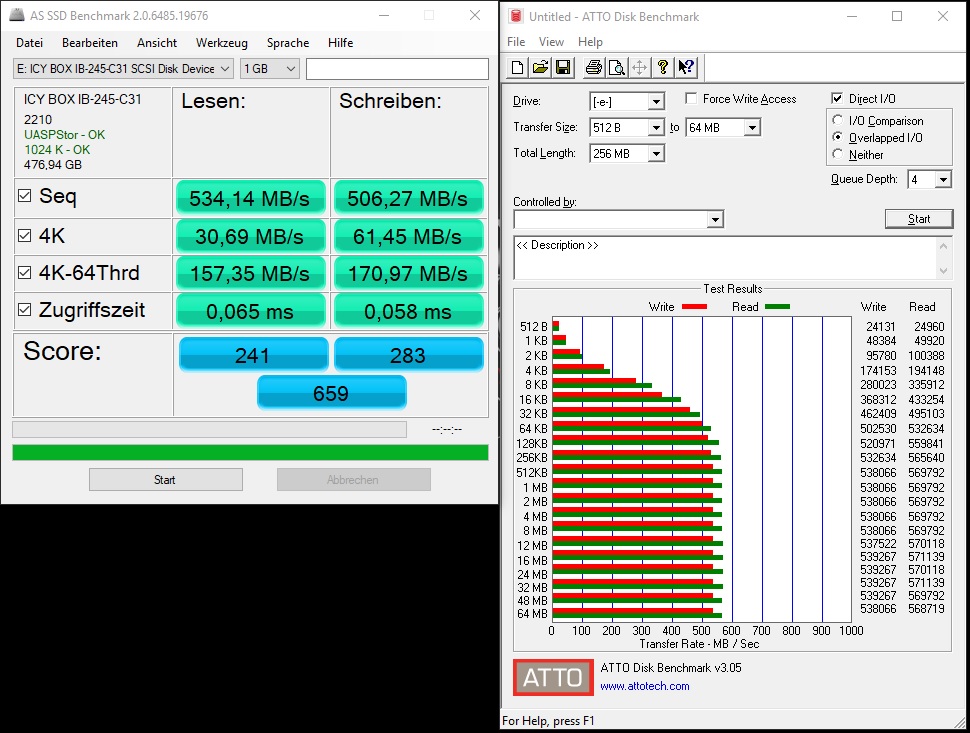Click the Abbrechen button
Screen dimensions: 970x733
(354, 479)
